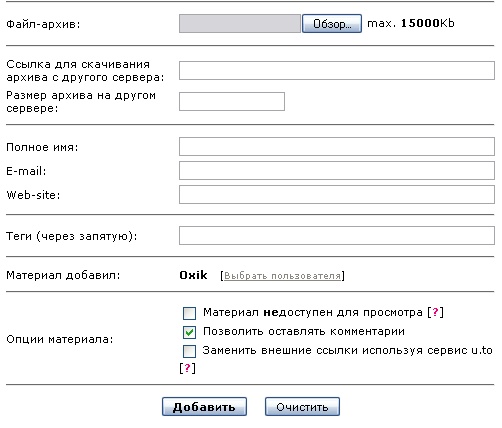Click the Позволить оставлять комментарии label

(304, 331)
